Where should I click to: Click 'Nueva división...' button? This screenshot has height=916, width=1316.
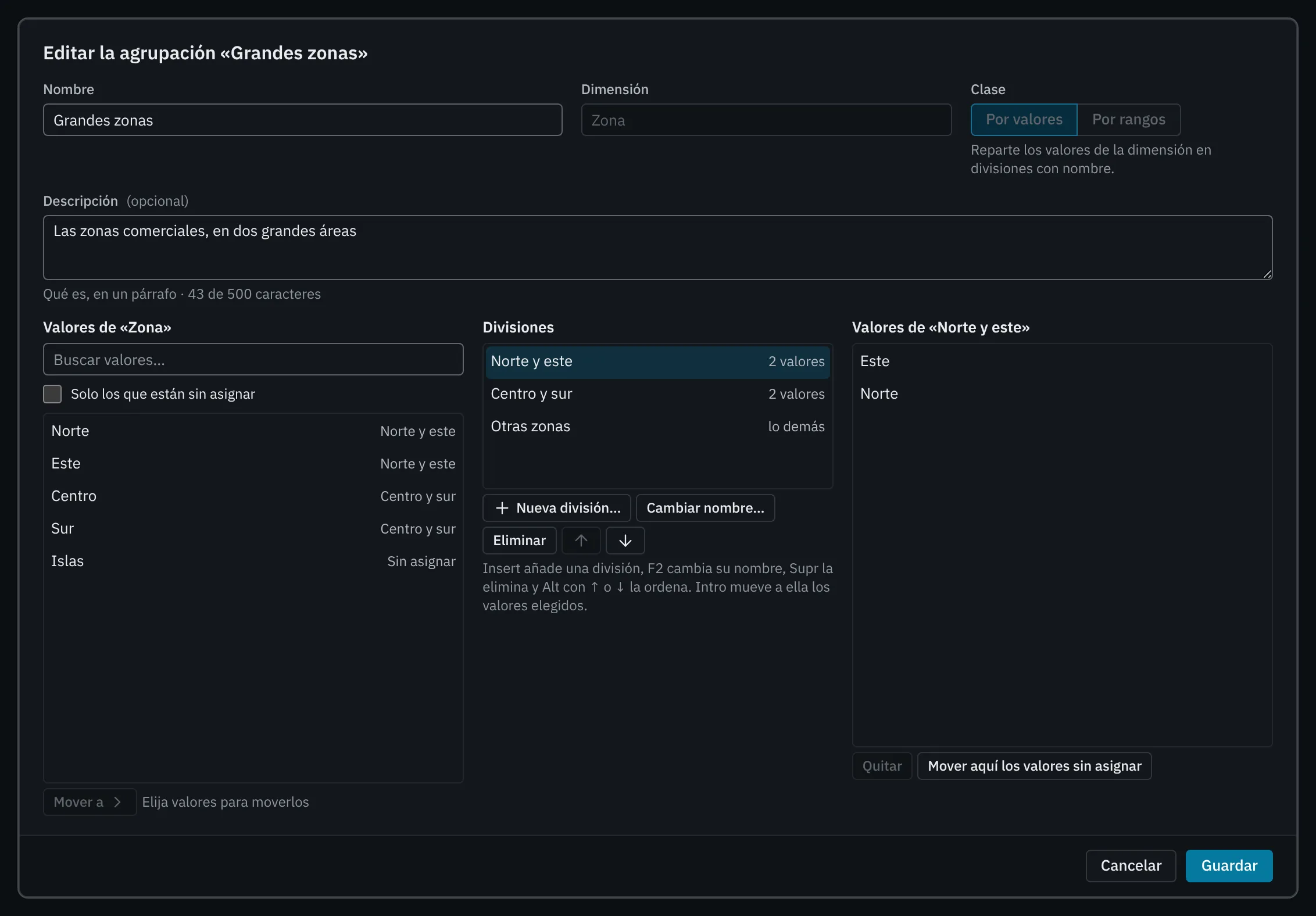point(557,508)
